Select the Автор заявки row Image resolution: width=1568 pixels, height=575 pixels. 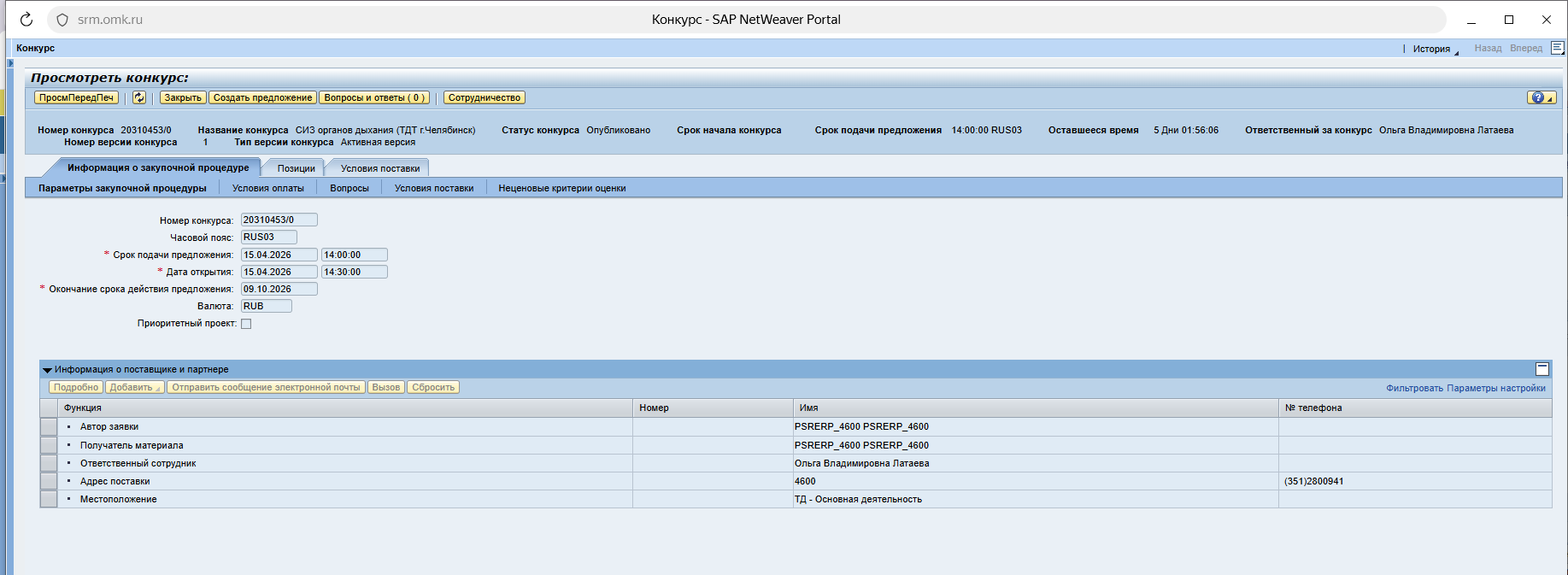49,427
